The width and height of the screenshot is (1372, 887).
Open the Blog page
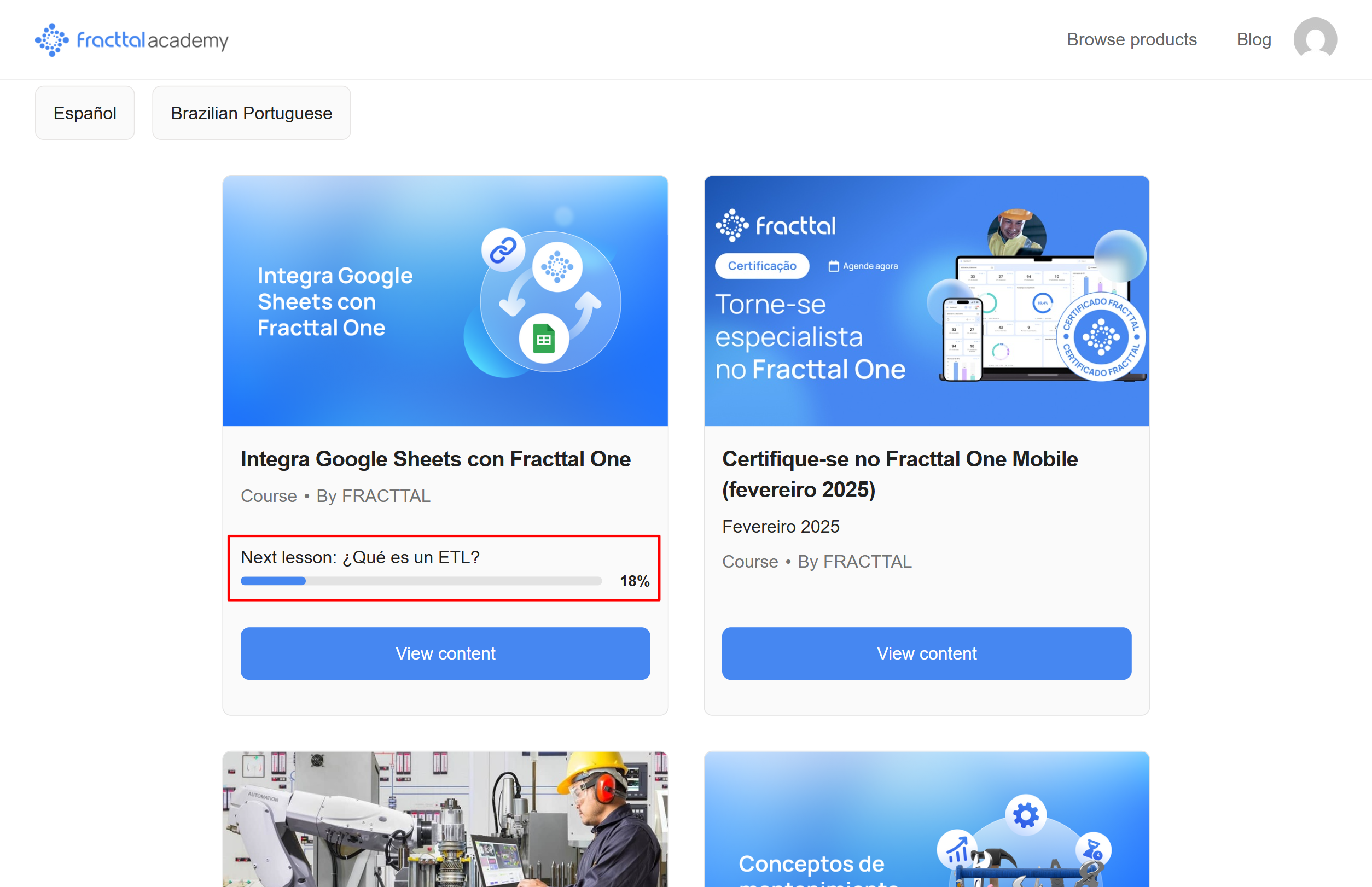coord(1253,39)
